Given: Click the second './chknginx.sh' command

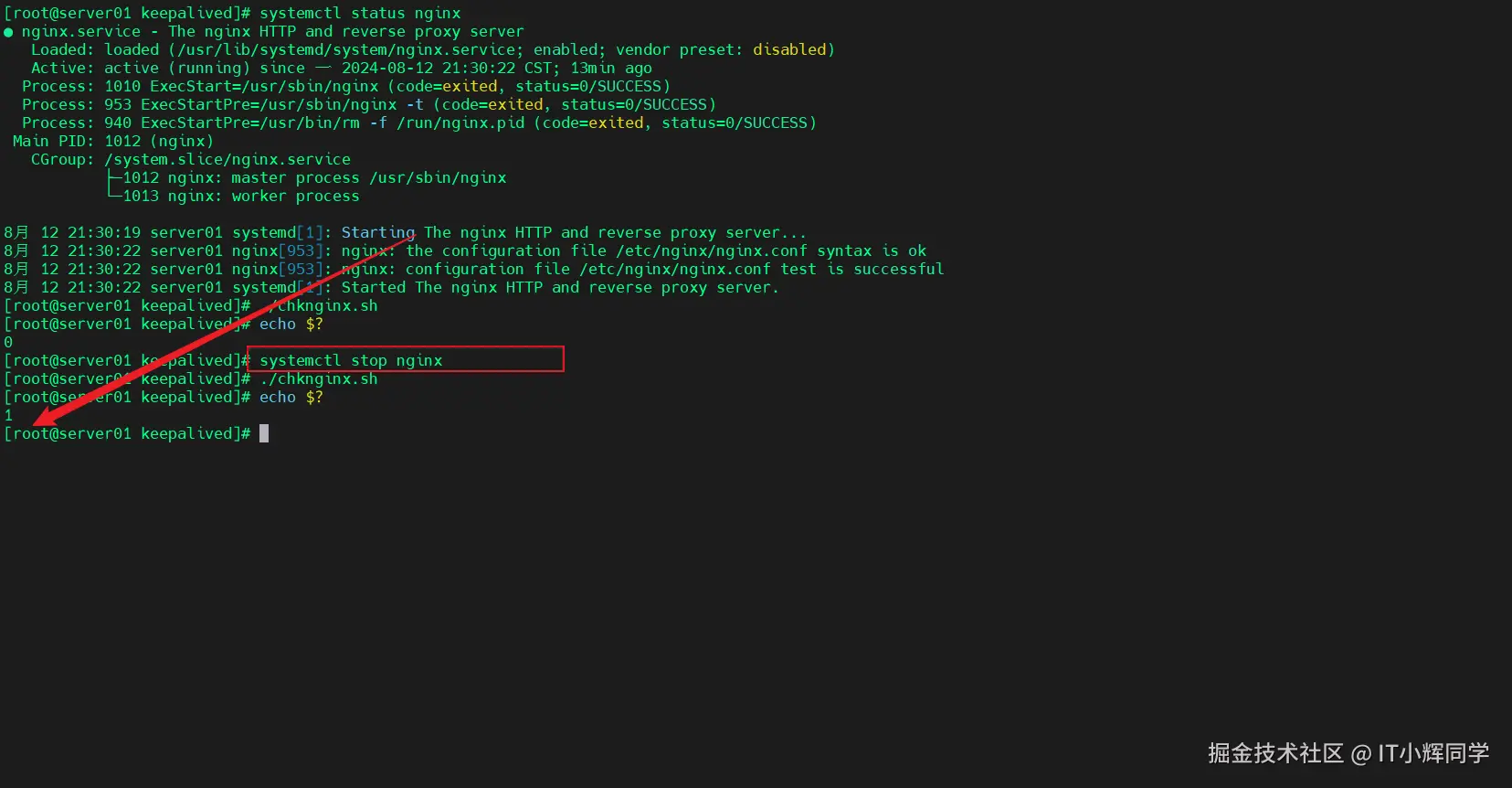Looking at the screenshot, I should point(319,379).
